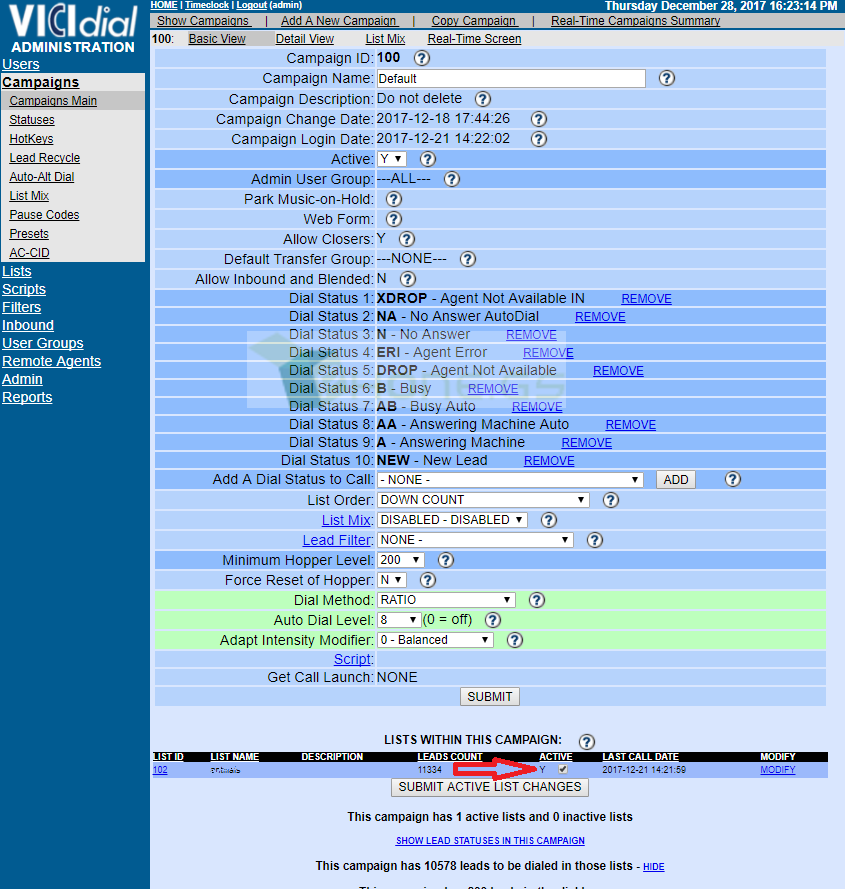
Task: Show help for Allow Closers
Action: 406,239
